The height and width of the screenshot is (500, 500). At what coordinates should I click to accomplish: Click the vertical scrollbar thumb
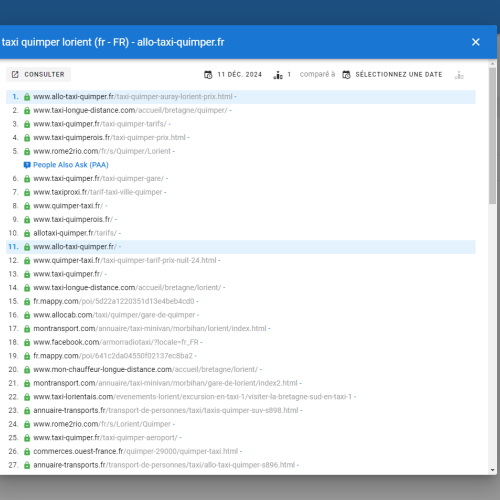pyautogui.click(x=493, y=136)
